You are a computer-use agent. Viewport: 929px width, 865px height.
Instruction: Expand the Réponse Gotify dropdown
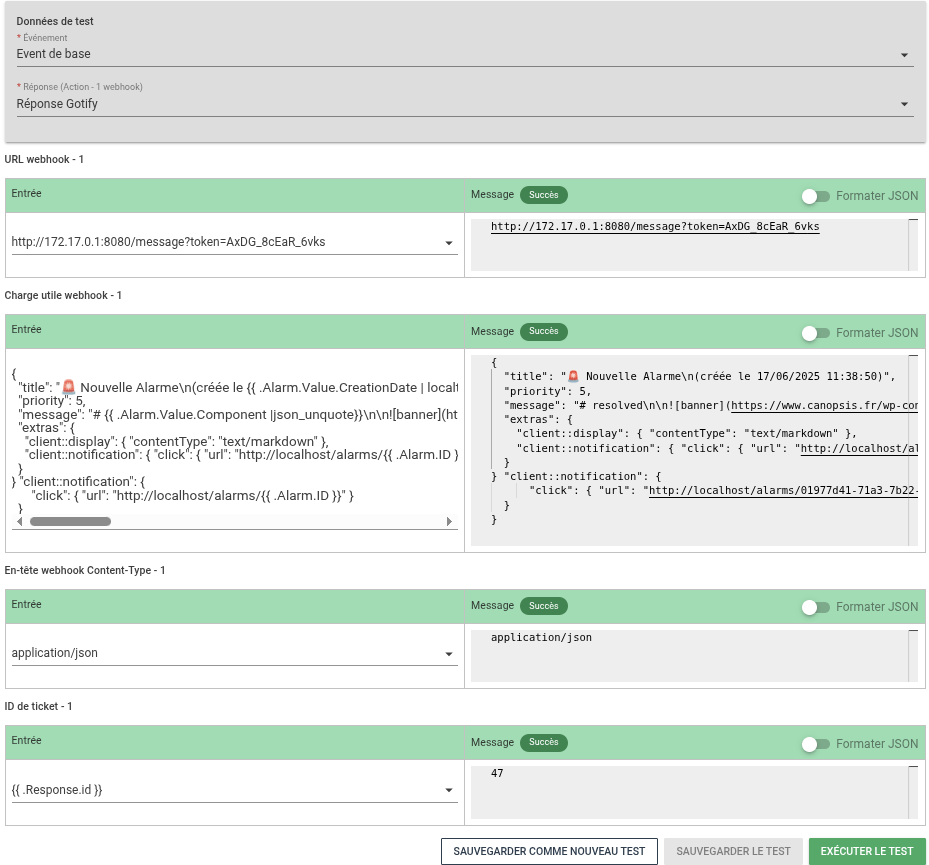pyautogui.click(x=904, y=104)
